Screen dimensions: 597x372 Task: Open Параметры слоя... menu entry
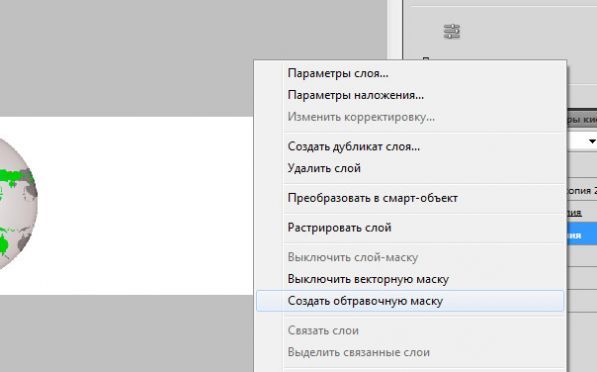[x=410, y=73]
